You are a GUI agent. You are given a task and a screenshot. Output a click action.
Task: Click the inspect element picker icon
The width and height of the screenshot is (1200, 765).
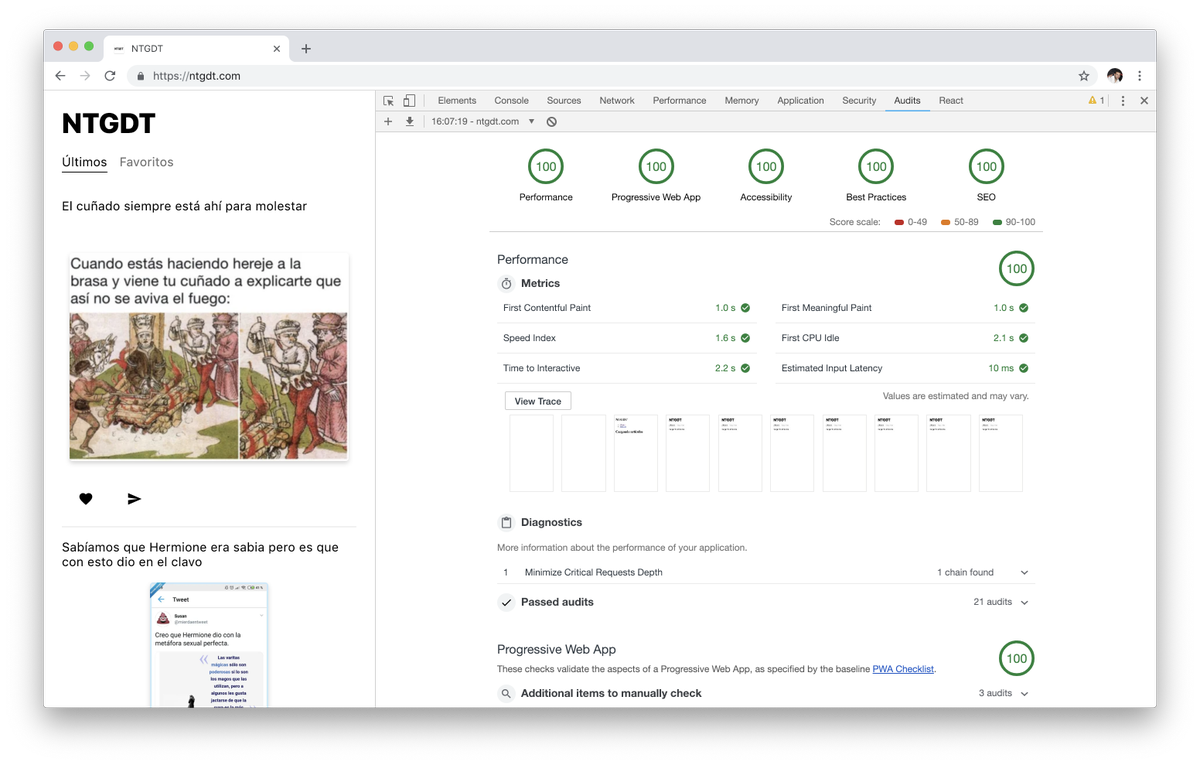click(389, 101)
